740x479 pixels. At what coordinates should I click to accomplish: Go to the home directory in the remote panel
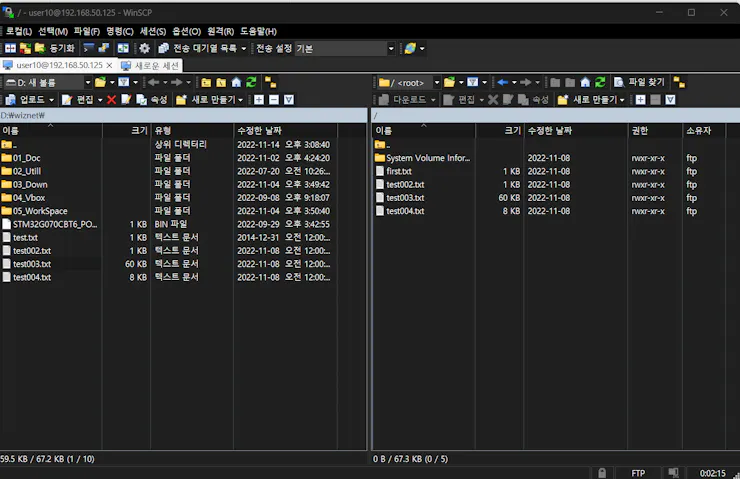click(585, 83)
